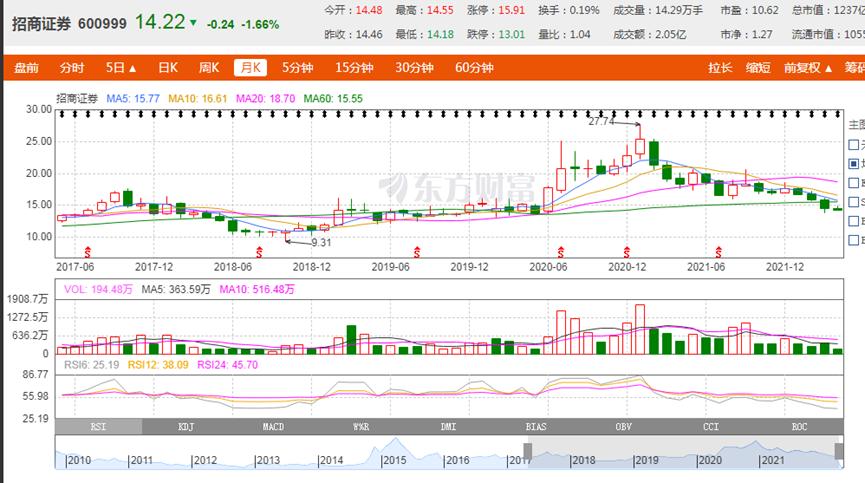Select the CCI indicator tab

pyautogui.click(x=711, y=426)
